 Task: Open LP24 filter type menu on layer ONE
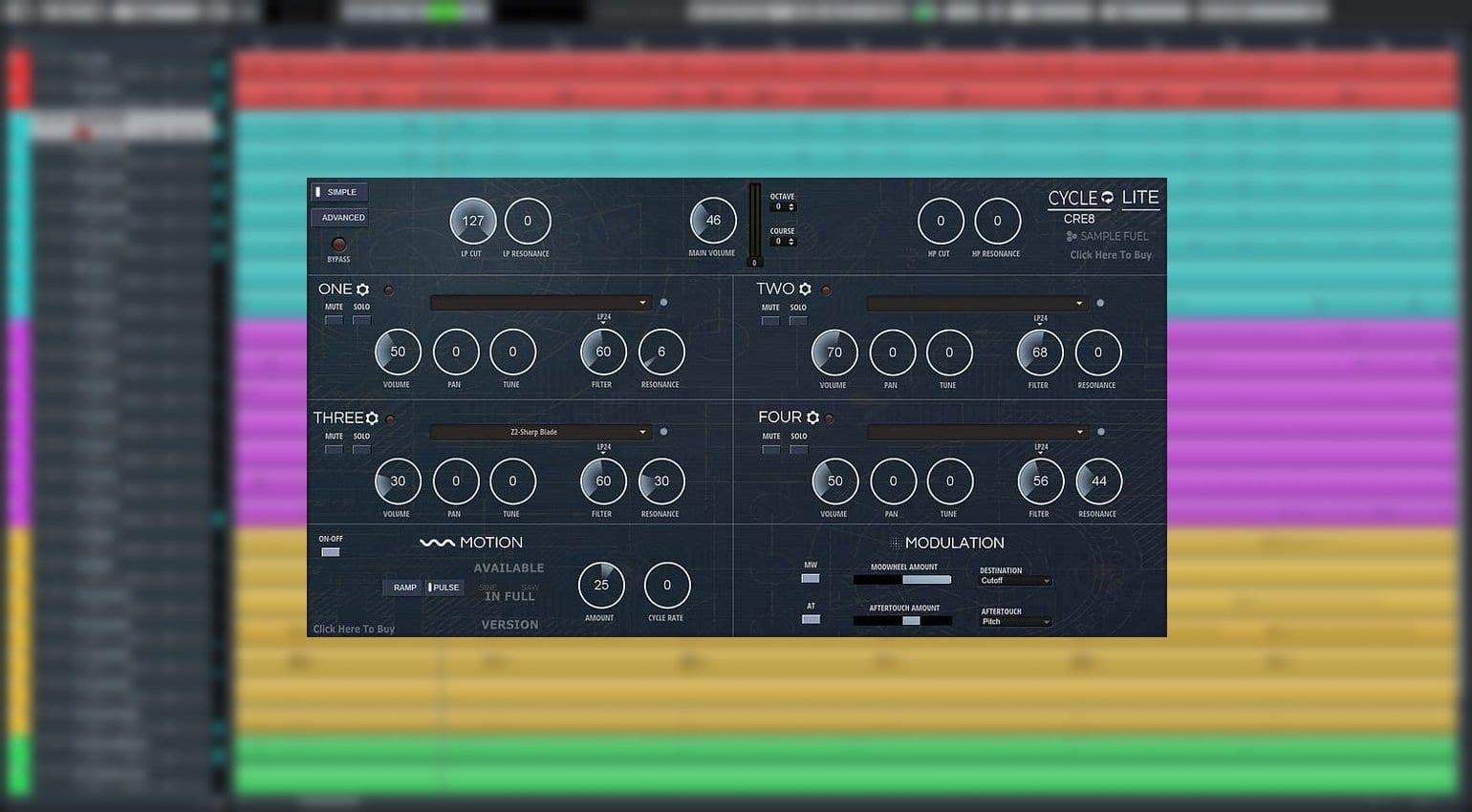tap(604, 318)
